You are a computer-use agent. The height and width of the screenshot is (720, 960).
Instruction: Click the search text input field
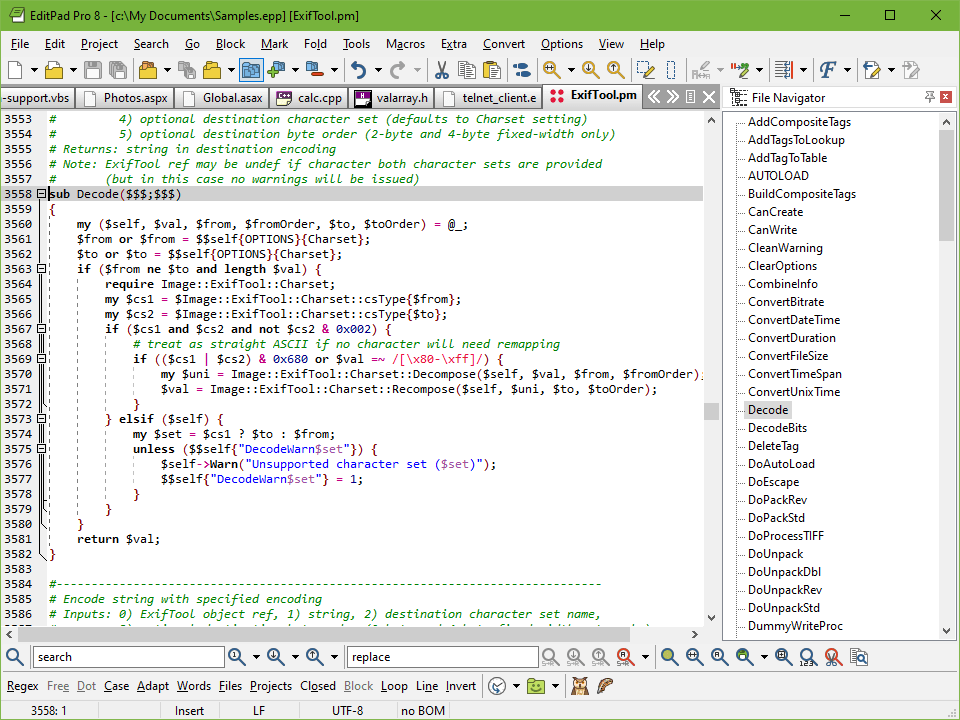tap(129, 657)
